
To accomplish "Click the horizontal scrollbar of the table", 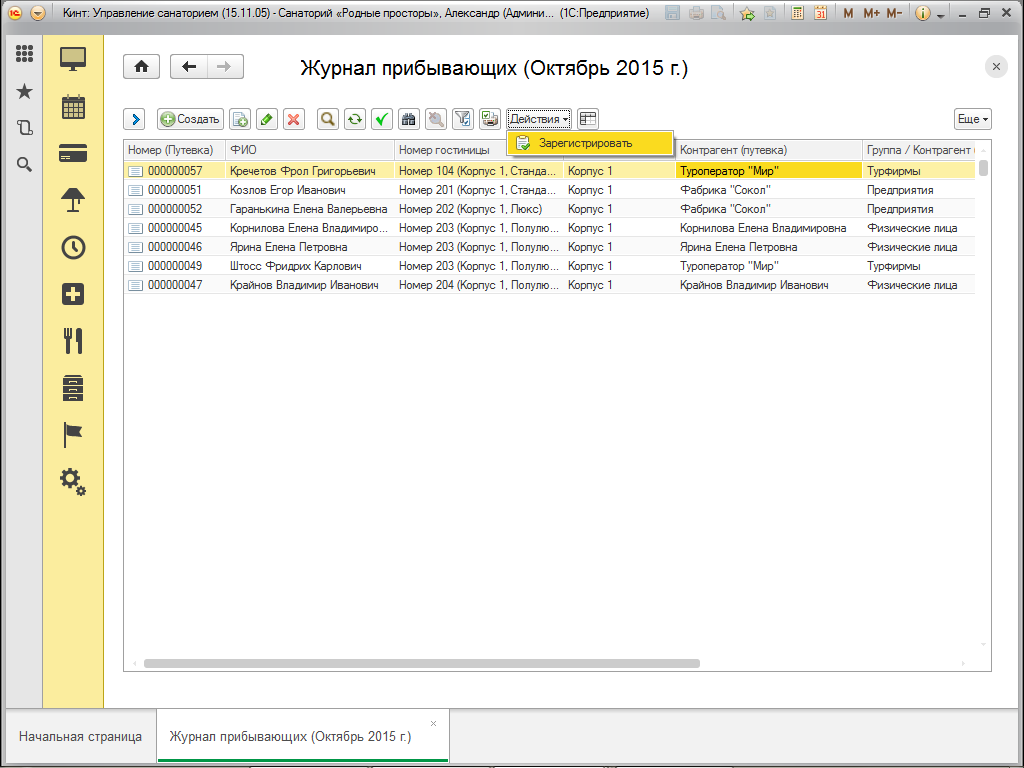I will tap(420, 663).
